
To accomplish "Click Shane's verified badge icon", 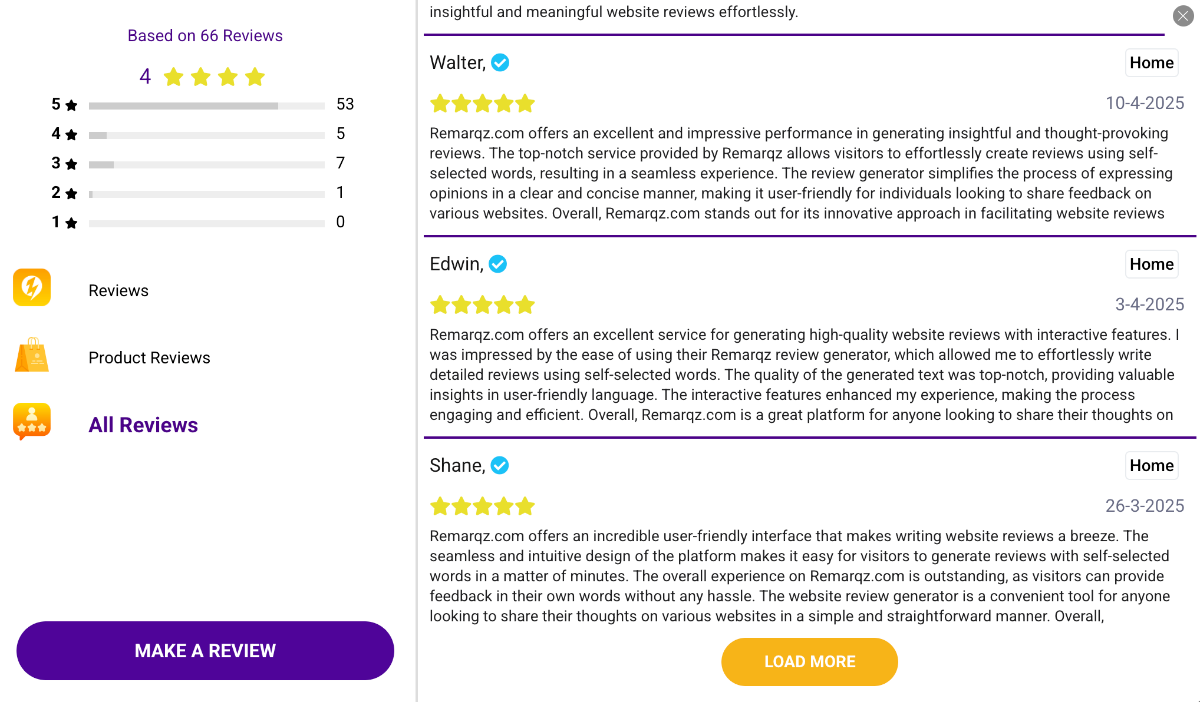I will 499,465.
